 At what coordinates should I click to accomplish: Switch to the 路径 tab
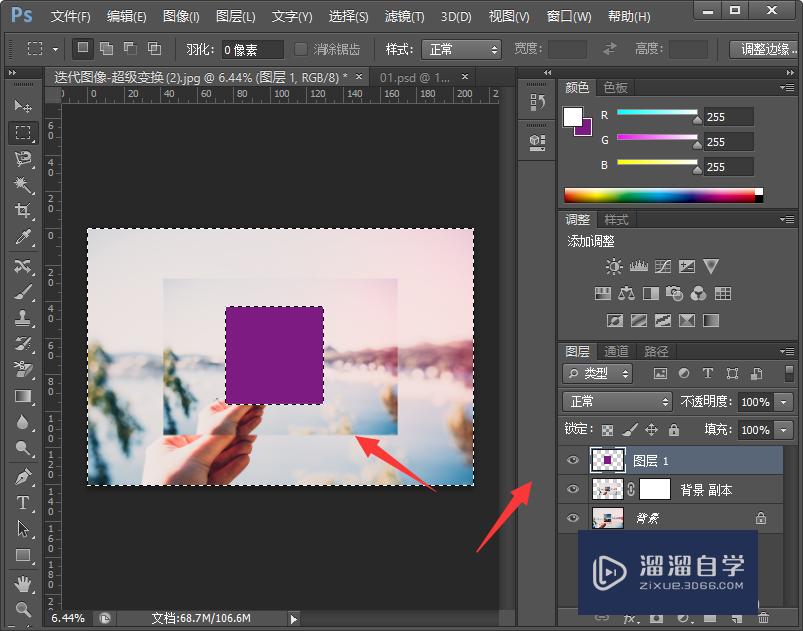[656, 351]
